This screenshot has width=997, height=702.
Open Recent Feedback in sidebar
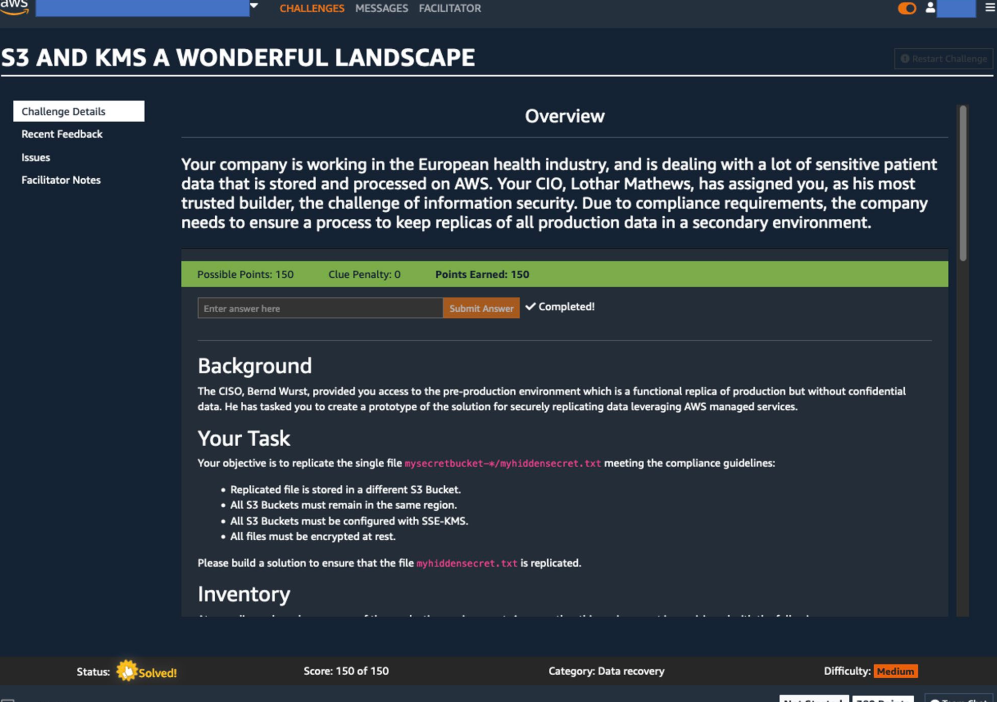(x=62, y=134)
